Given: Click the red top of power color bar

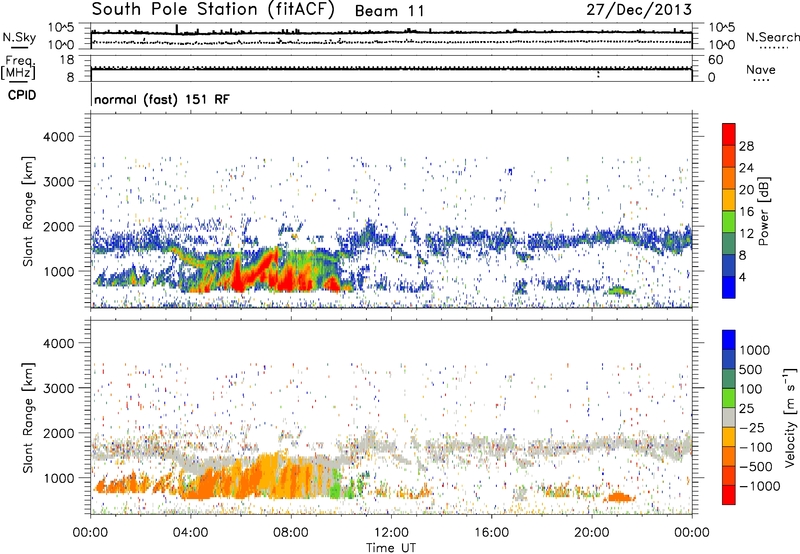Looking at the screenshot, I should 729,134.
